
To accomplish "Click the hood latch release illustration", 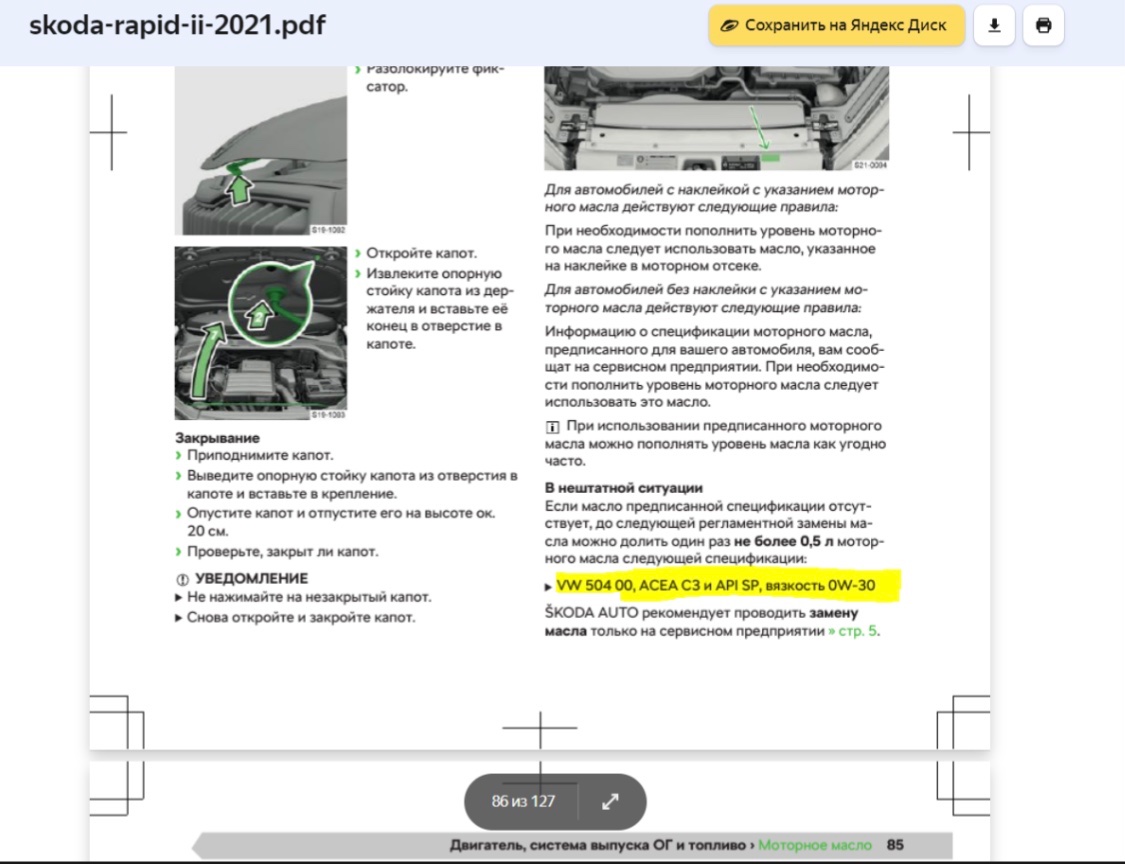I will coord(260,151).
